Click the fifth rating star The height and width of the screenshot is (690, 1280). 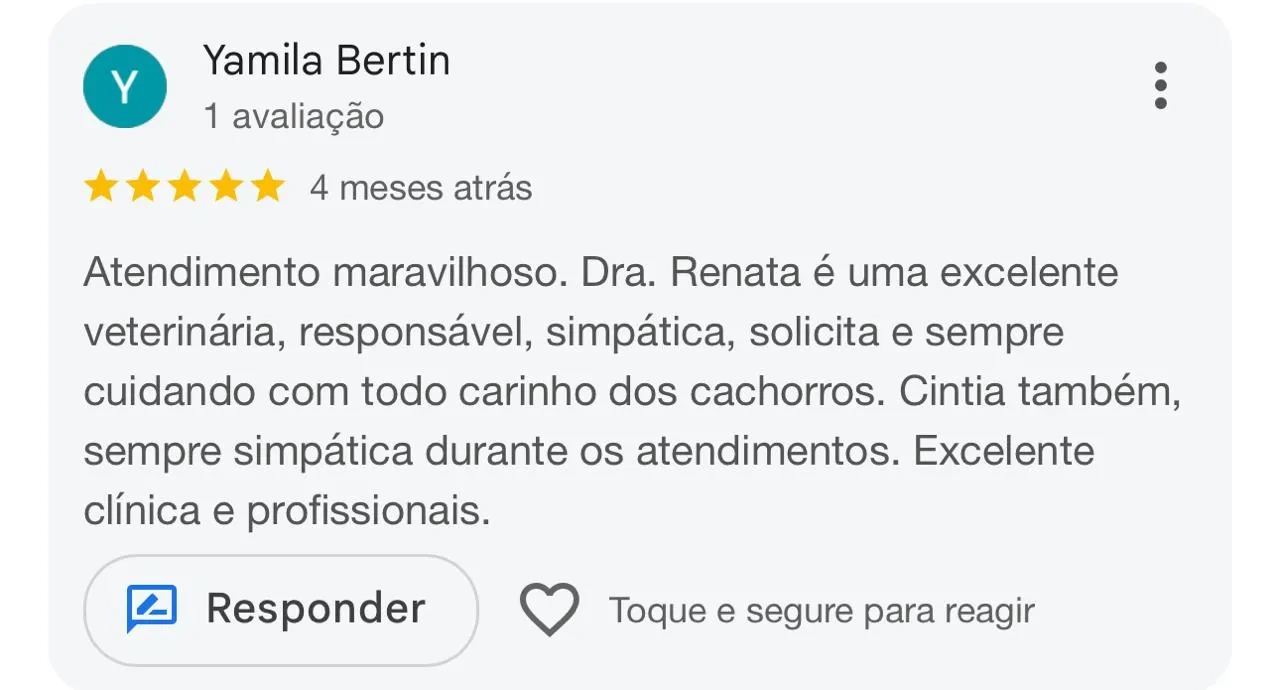[x=267, y=187]
